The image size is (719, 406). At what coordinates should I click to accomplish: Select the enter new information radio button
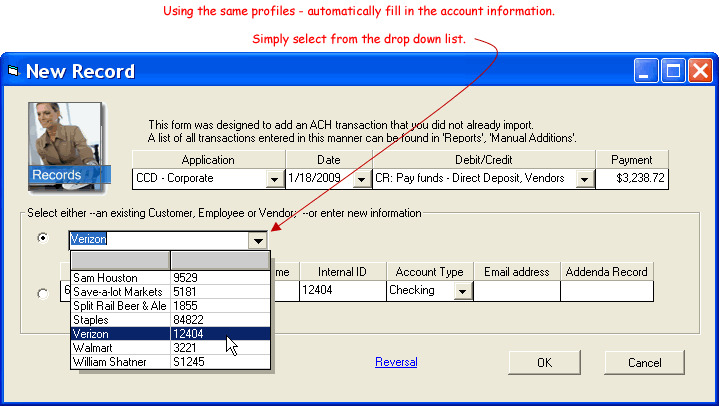[43, 294]
